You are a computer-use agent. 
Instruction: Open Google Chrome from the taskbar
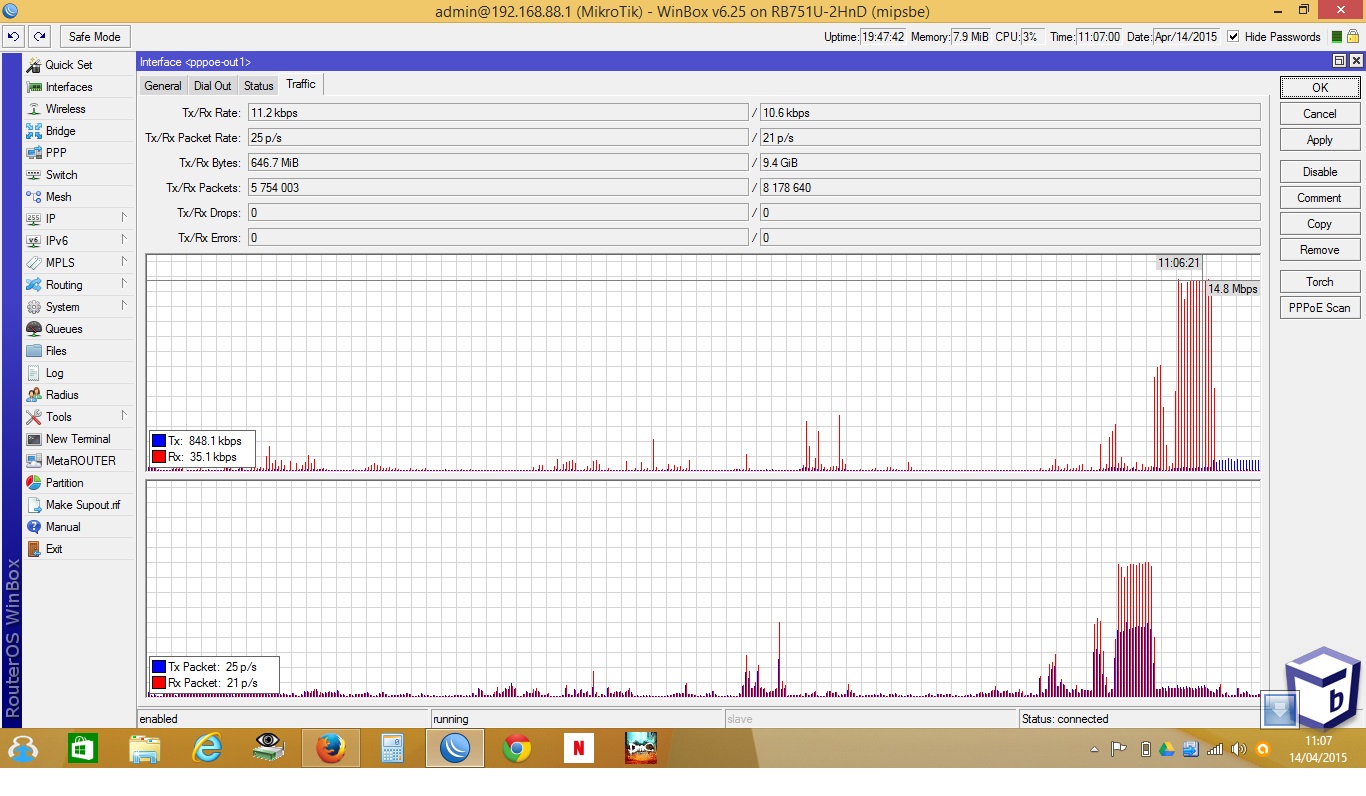coord(516,748)
